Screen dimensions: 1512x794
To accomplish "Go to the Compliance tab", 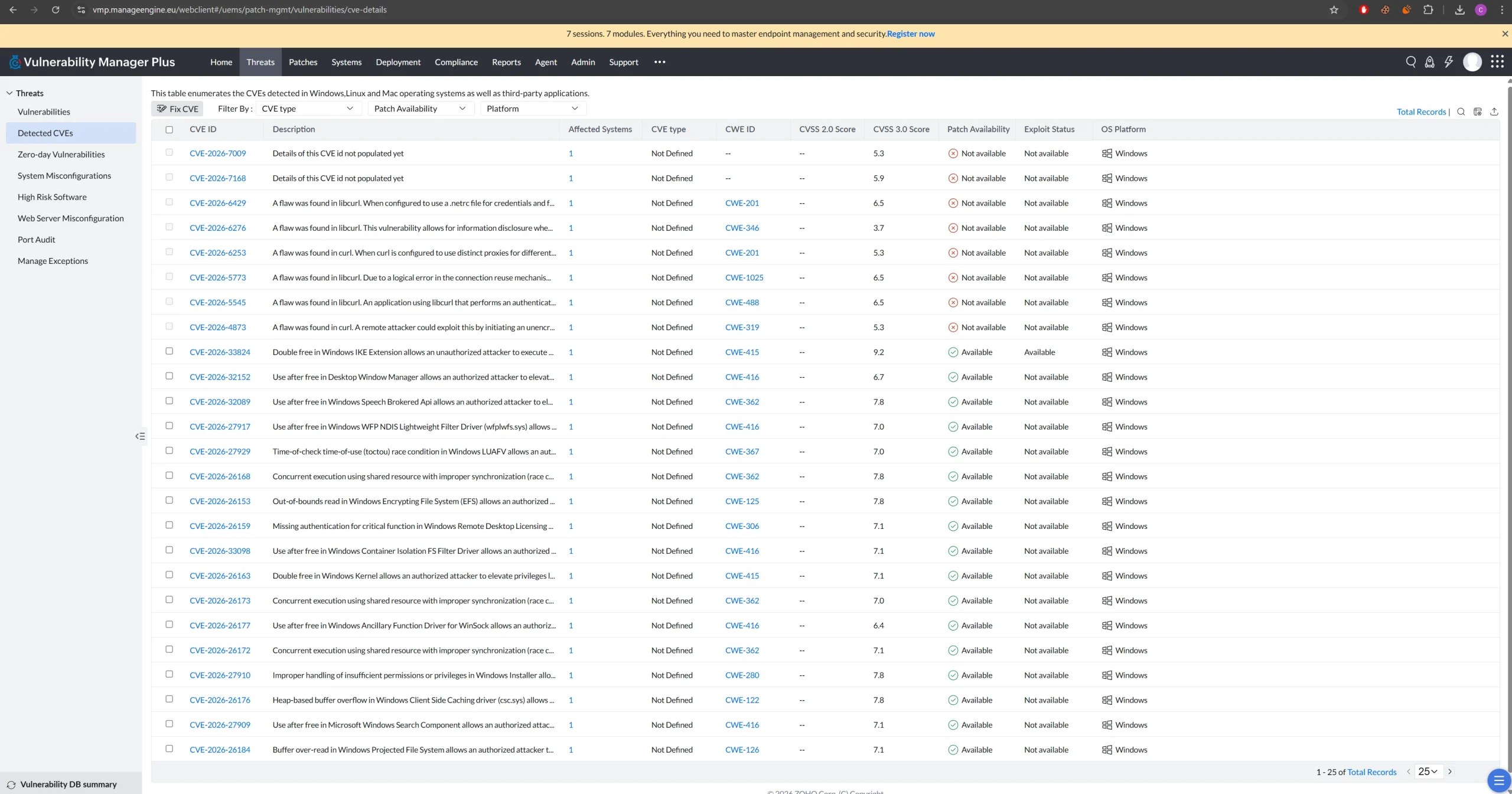I will (x=456, y=62).
